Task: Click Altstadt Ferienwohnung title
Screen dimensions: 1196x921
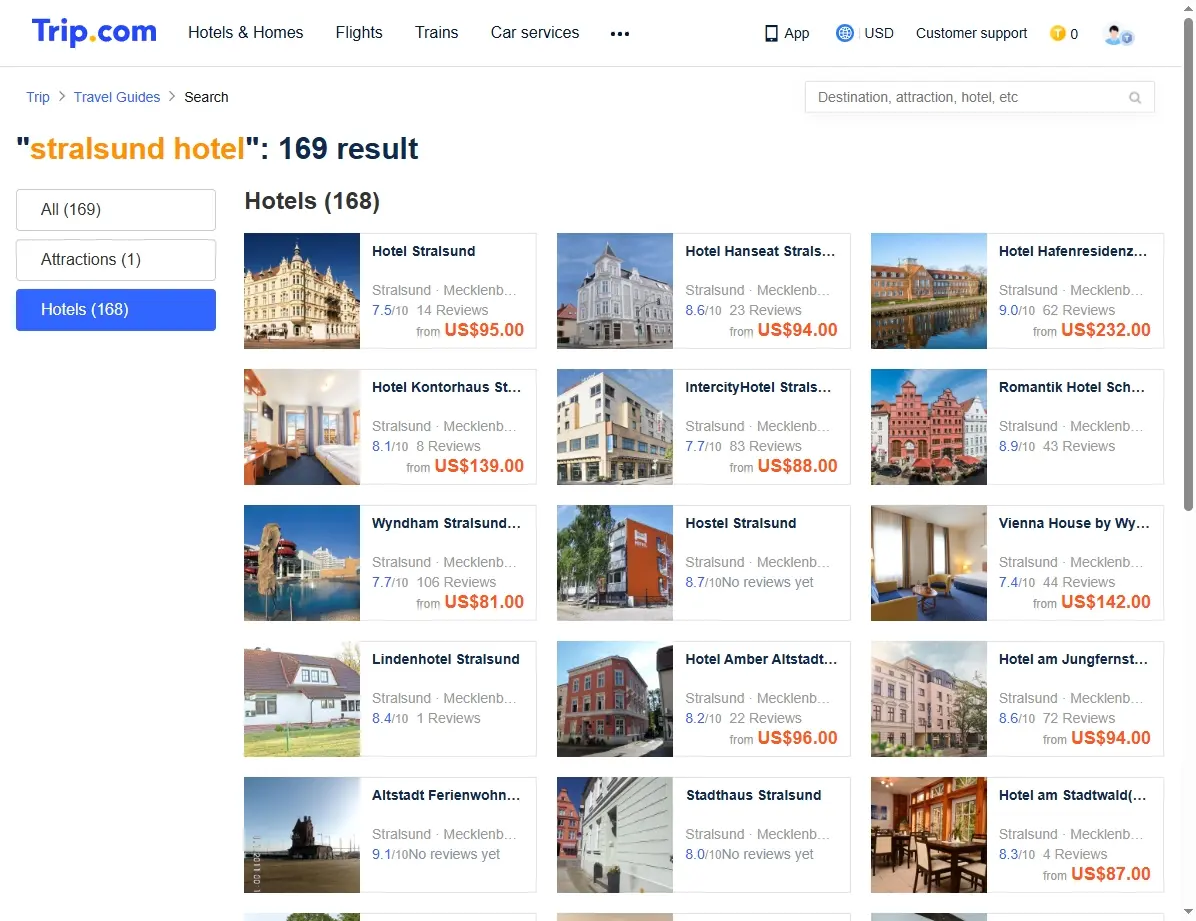Action: pyautogui.click(x=446, y=795)
